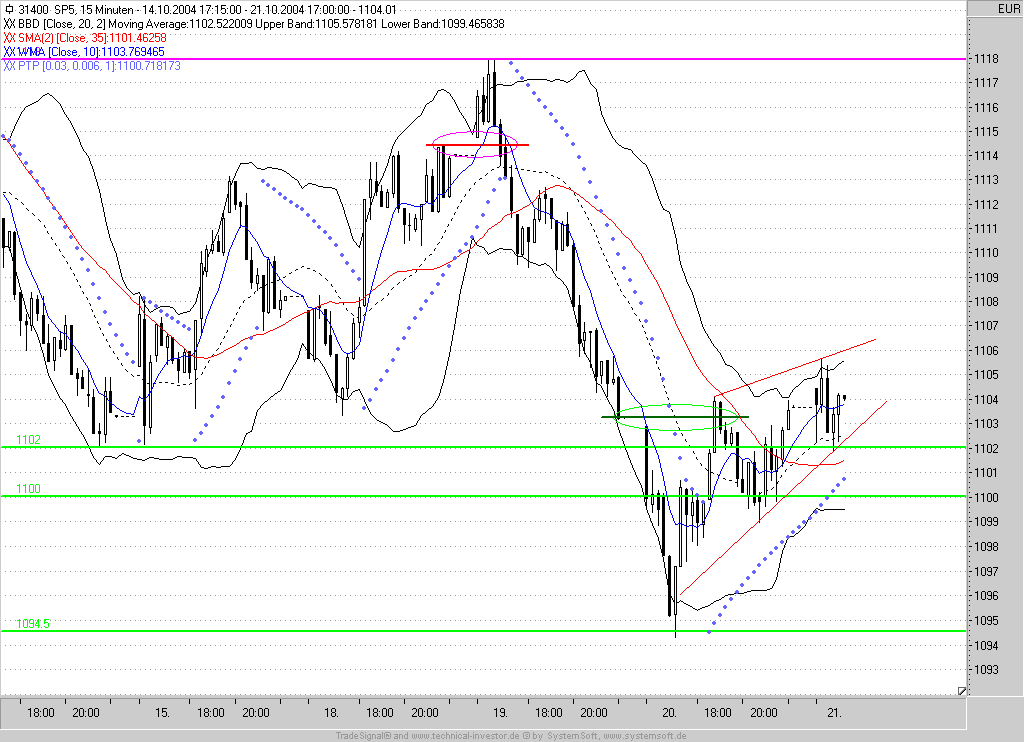Click the 1105 price axis label
1024x742 pixels.
coord(986,375)
